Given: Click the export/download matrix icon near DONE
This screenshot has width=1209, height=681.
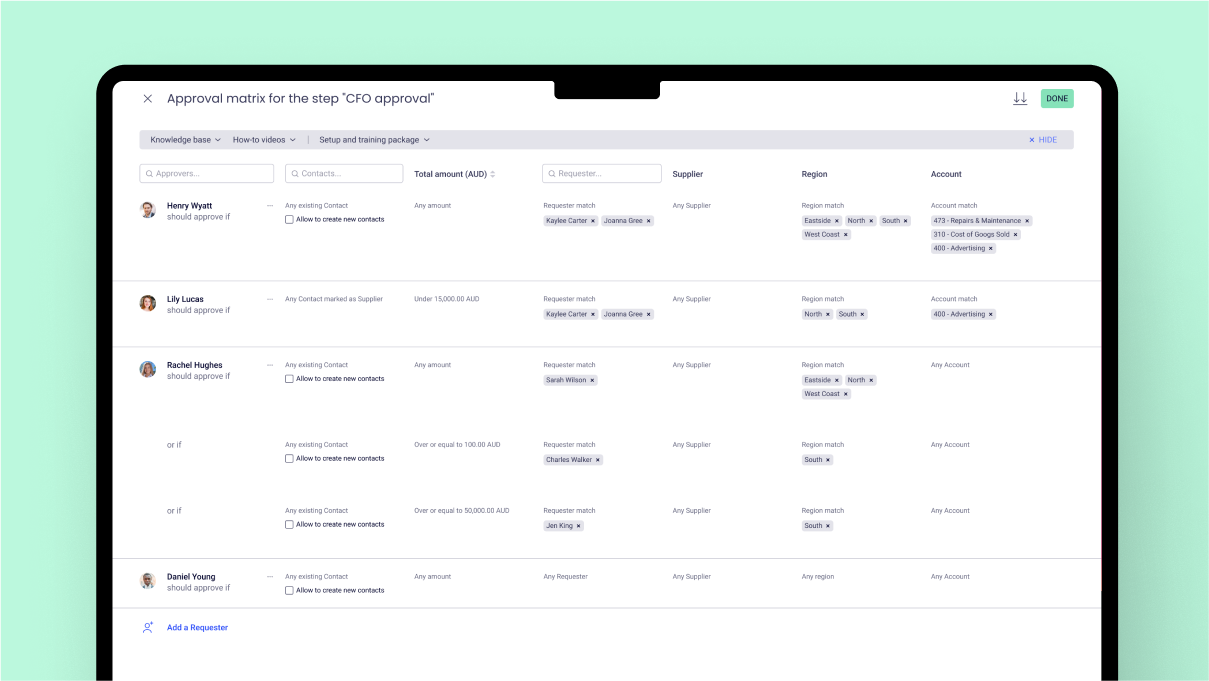Looking at the screenshot, I should click(1020, 98).
